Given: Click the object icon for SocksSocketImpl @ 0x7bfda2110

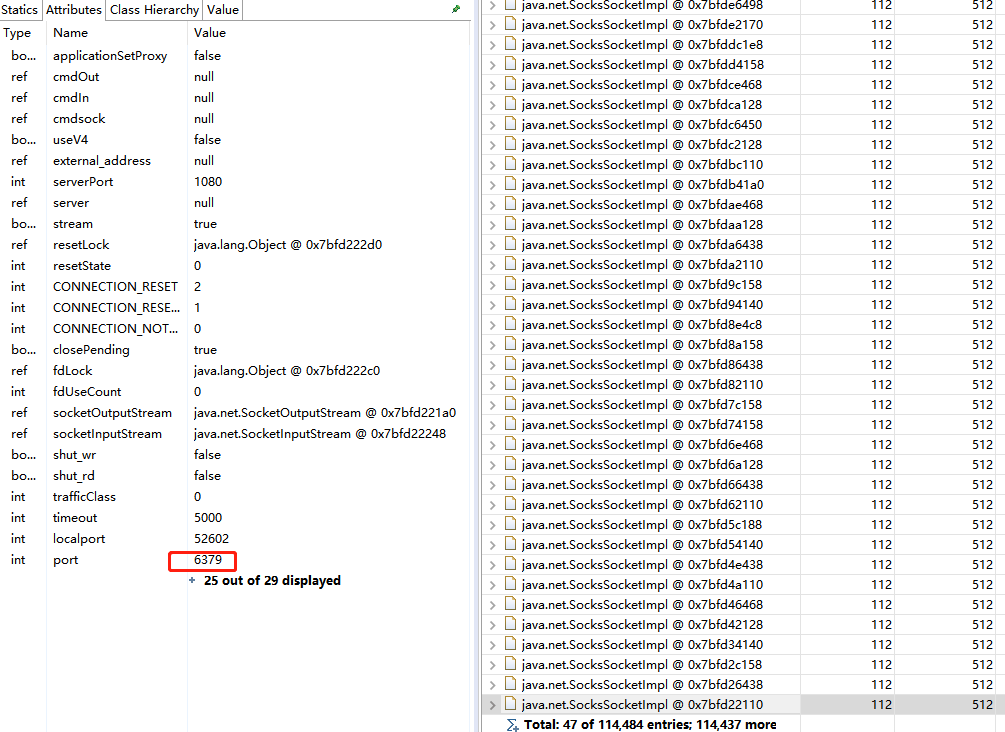Looking at the screenshot, I should 510,264.
